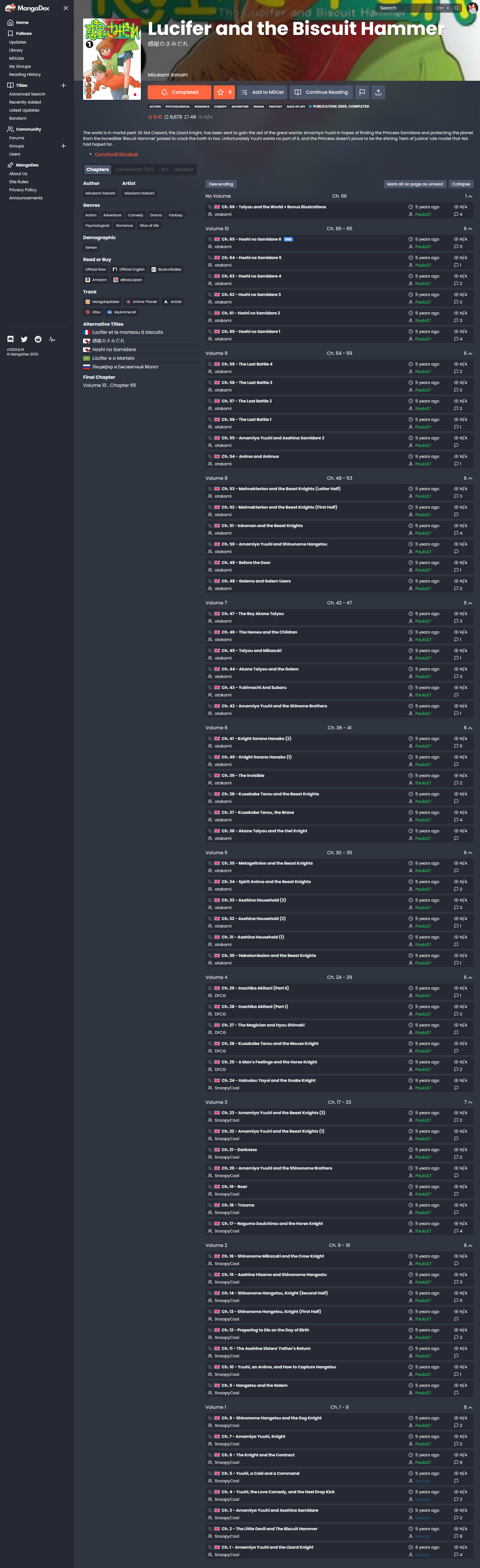Open the MangaDex Discord icon
The height and width of the screenshot is (1568, 480).
coord(10,339)
